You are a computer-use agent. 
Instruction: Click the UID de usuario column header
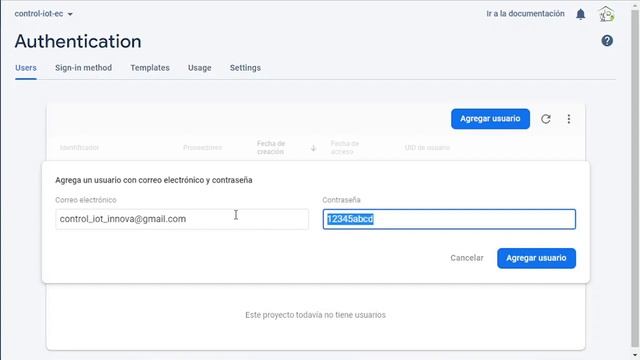(427, 148)
